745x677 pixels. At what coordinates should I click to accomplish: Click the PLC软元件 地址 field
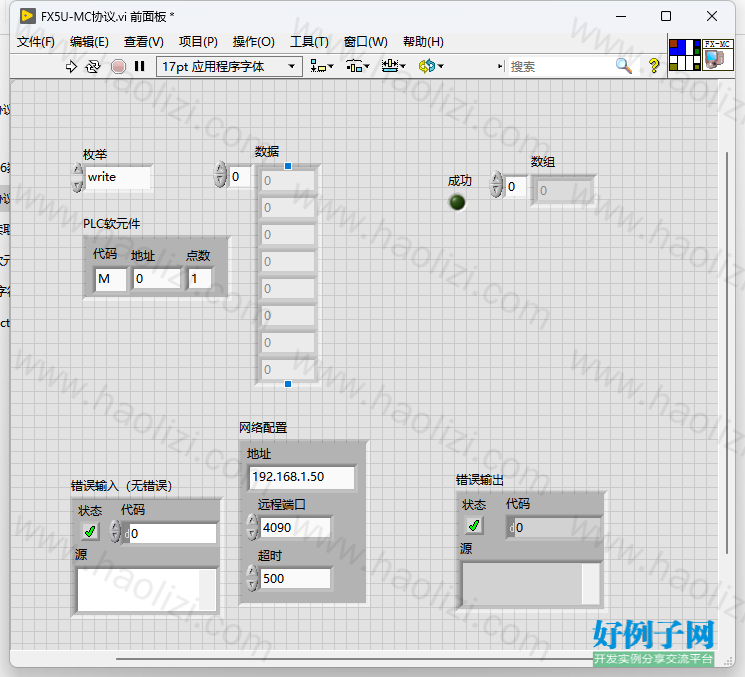tap(157, 279)
